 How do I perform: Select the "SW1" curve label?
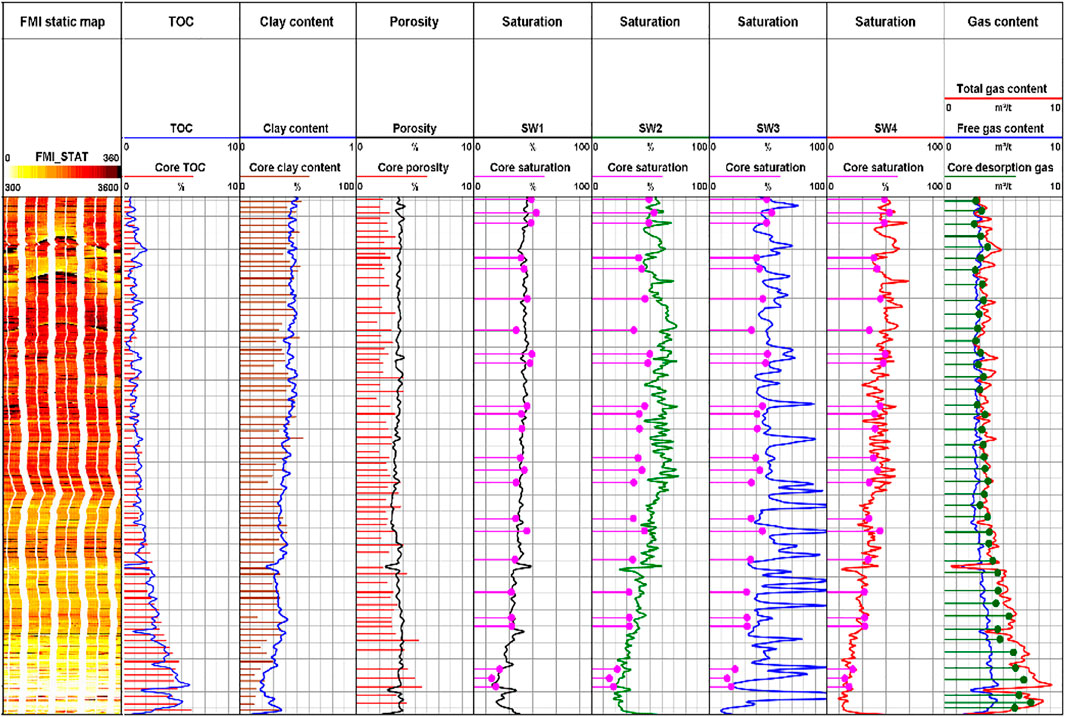tap(532, 128)
